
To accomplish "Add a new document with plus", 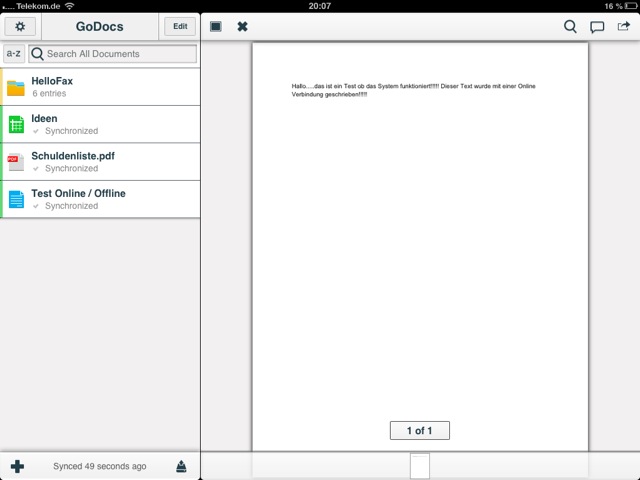I will tap(17, 466).
